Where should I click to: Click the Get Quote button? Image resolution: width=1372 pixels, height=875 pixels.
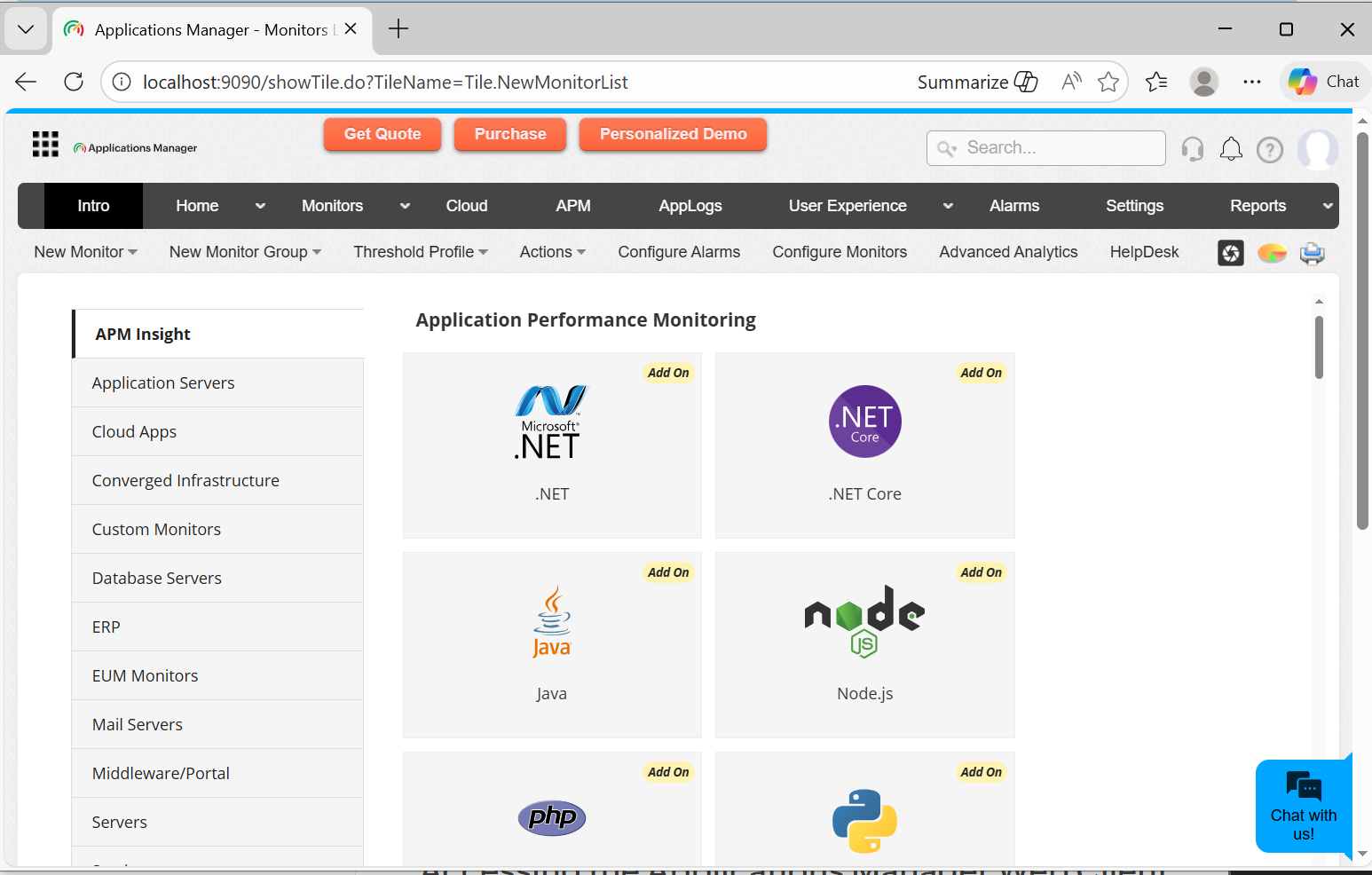coord(382,134)
